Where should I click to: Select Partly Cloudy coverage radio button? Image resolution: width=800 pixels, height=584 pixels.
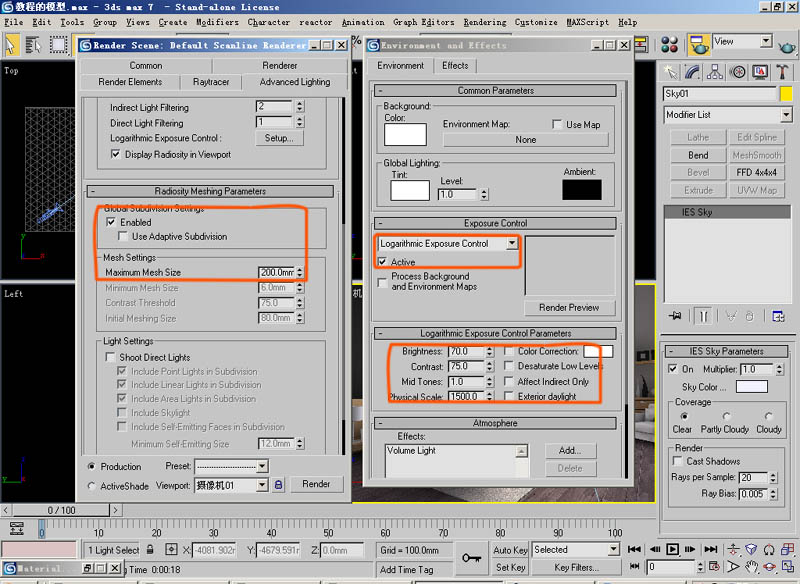(727, 416)
